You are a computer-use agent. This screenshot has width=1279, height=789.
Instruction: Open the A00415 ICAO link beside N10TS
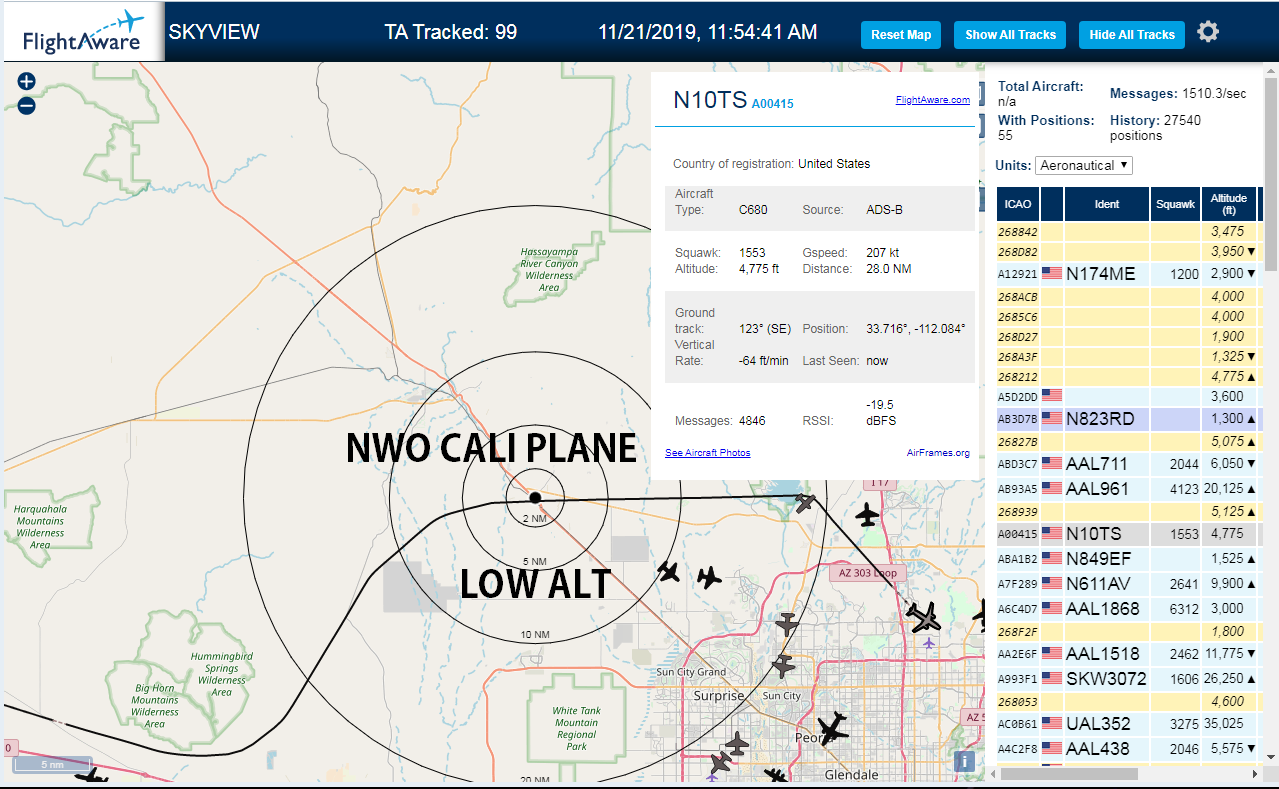(x=773, y=103)
